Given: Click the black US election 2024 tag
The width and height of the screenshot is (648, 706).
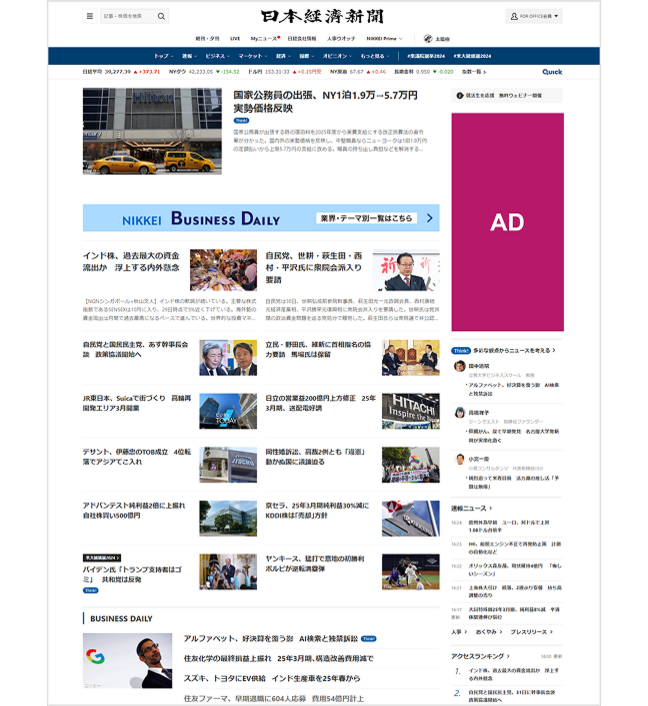Looking at the screenshot, I should [x=102, y=558].
